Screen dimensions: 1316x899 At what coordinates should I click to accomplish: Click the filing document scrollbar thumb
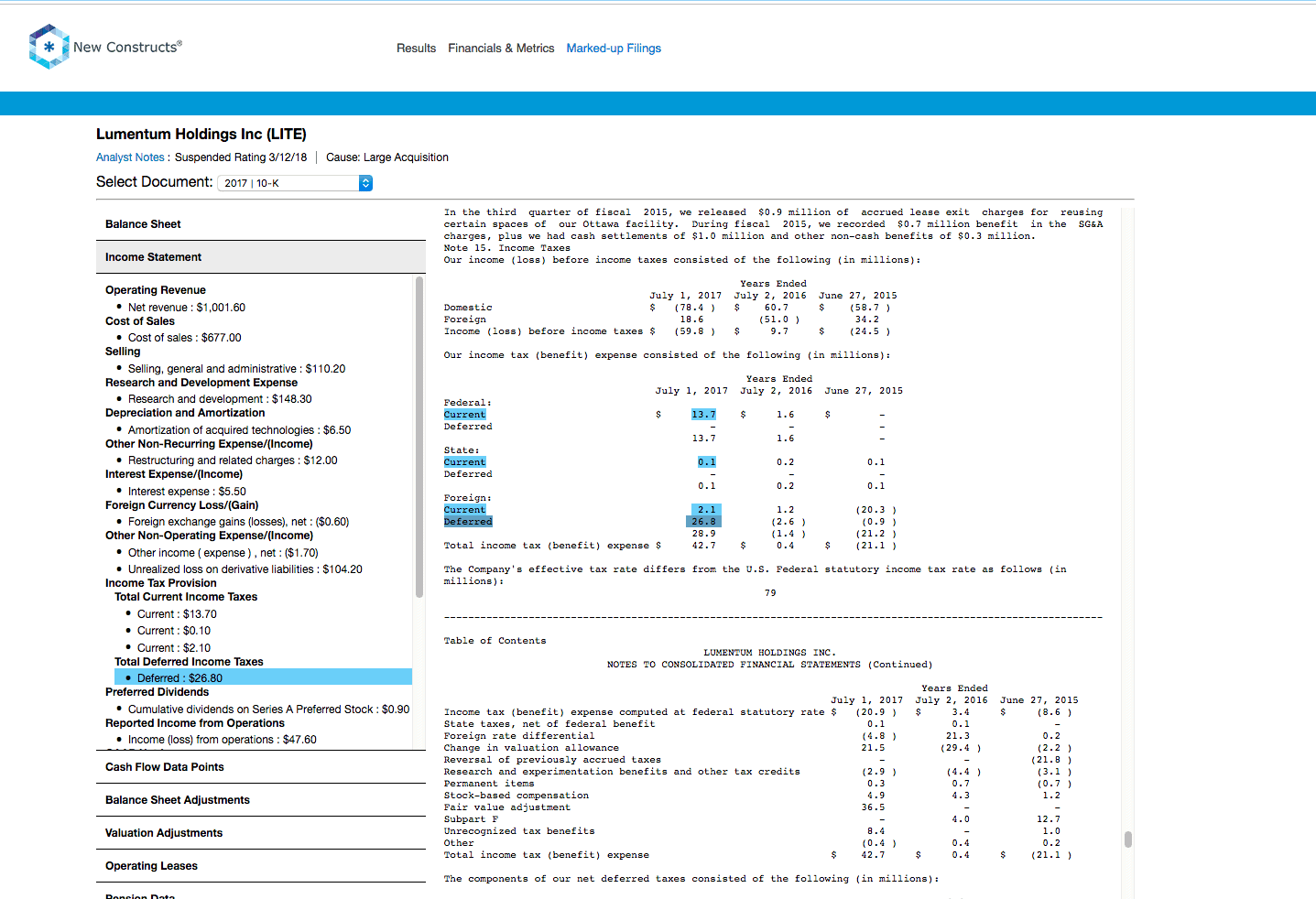tap(1128, 839)
